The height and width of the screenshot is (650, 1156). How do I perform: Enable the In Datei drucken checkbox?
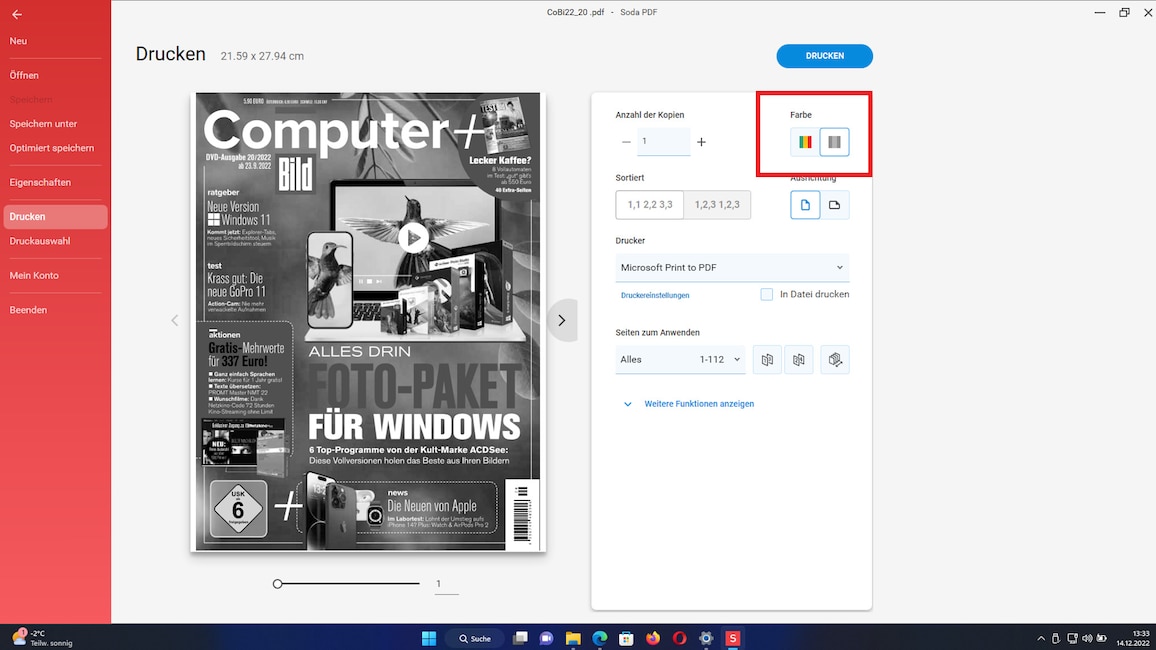(x=767, y=295)
